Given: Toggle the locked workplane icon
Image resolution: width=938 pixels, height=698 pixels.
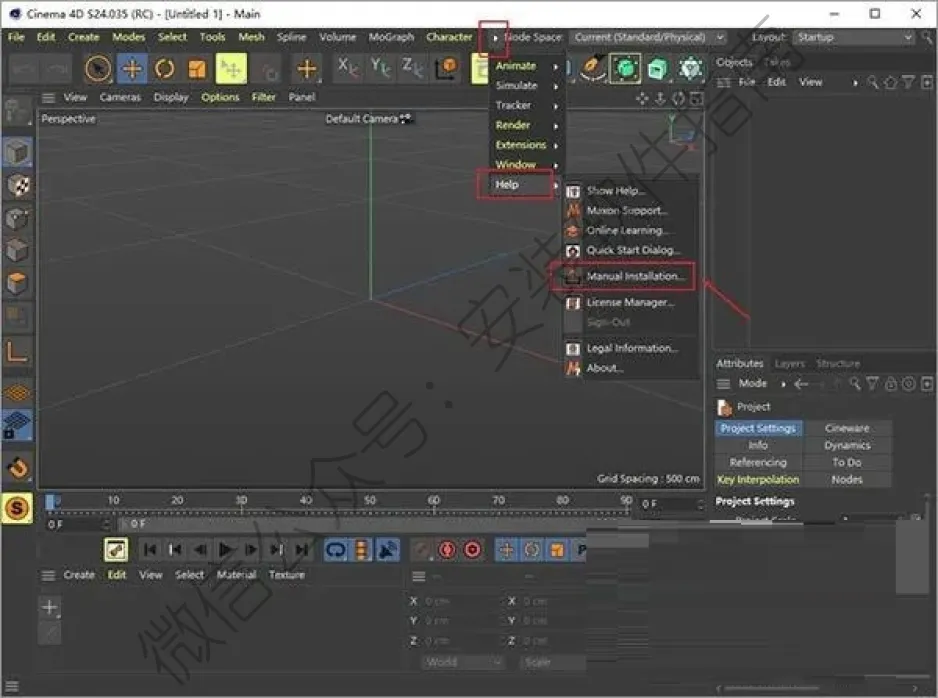Looking at the screenshot, I should pyautogui.click(x=17, y=426).
